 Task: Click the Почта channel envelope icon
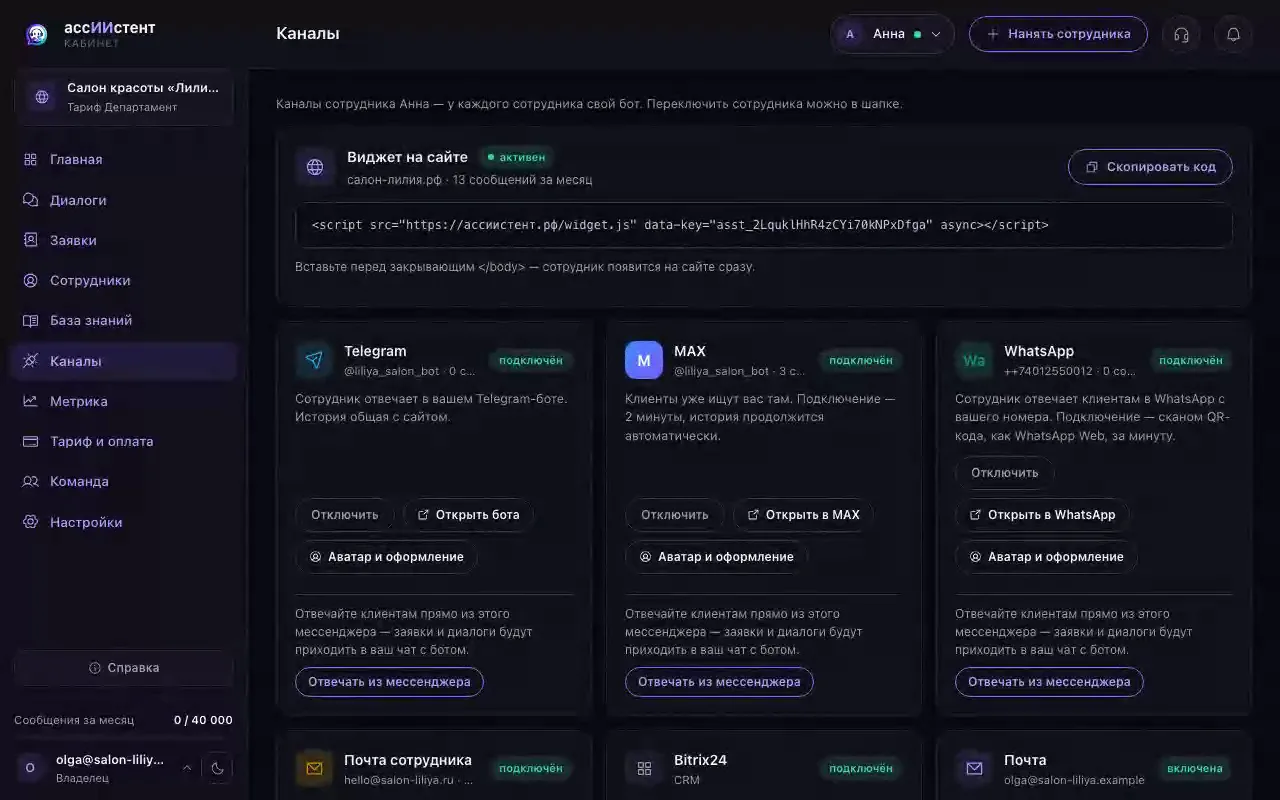(x=974, y=769)
